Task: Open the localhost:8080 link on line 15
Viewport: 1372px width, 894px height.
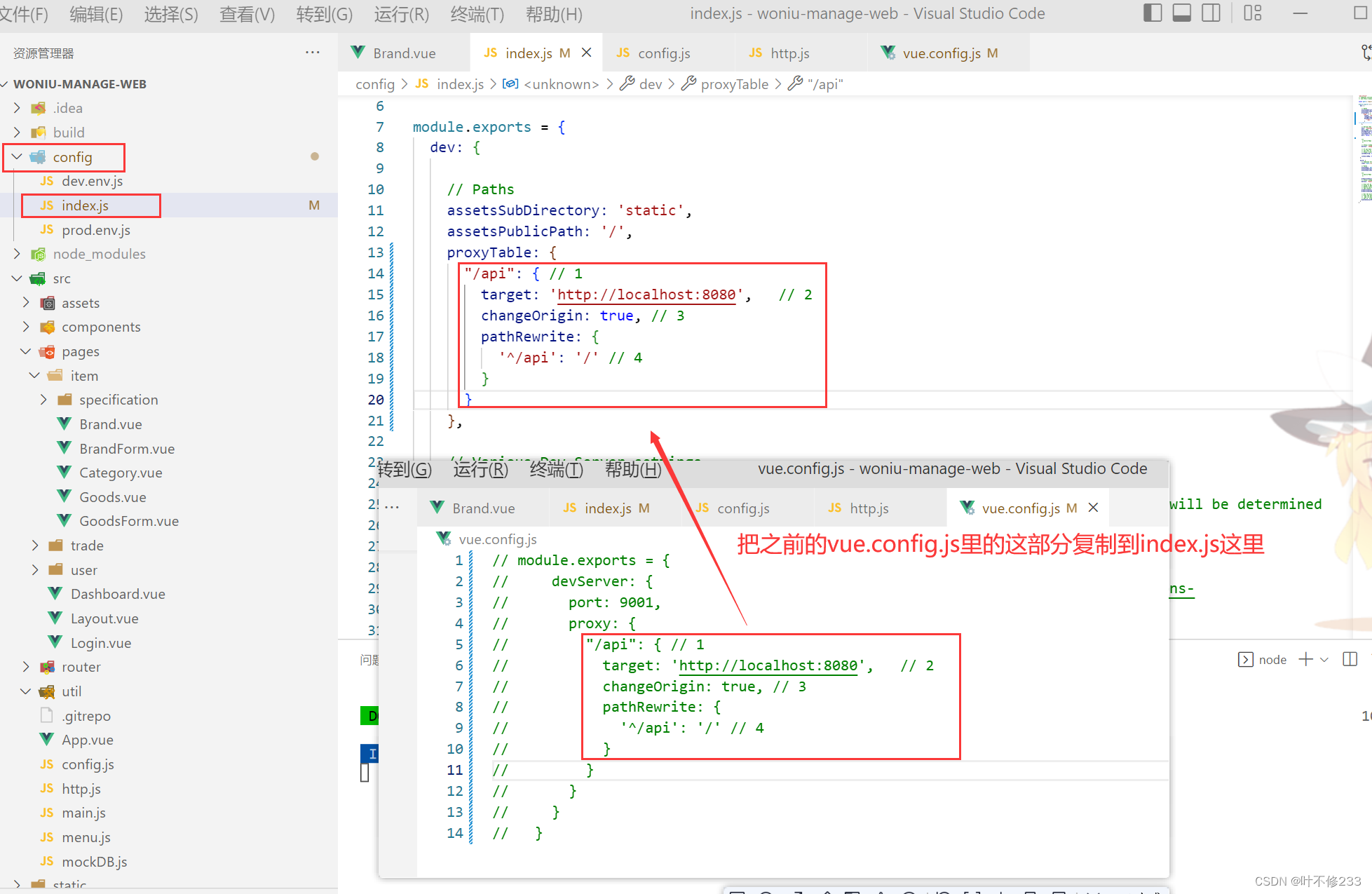Action: pos(645,294)
